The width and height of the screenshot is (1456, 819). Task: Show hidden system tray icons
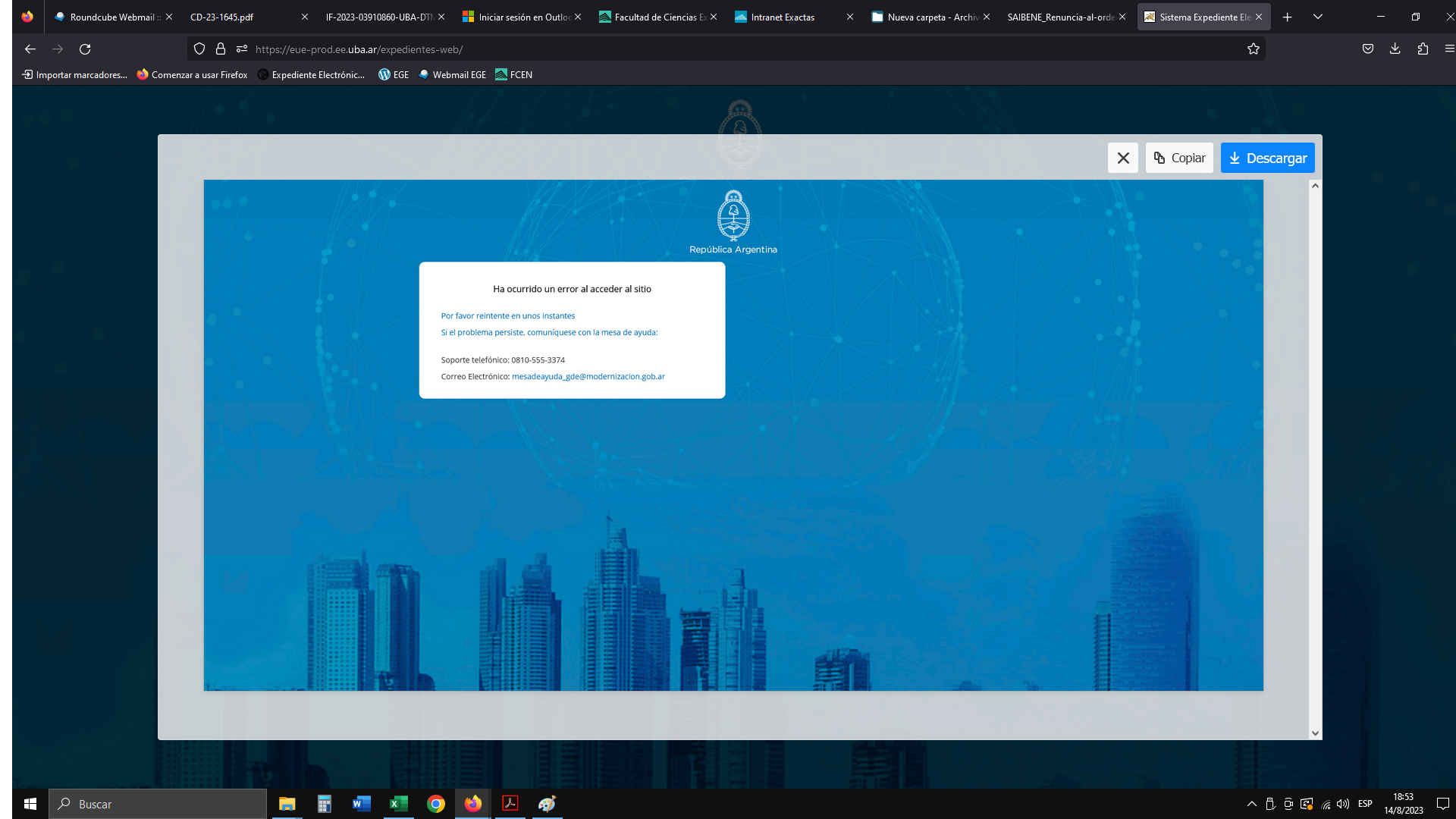[x=1251, y=804]
